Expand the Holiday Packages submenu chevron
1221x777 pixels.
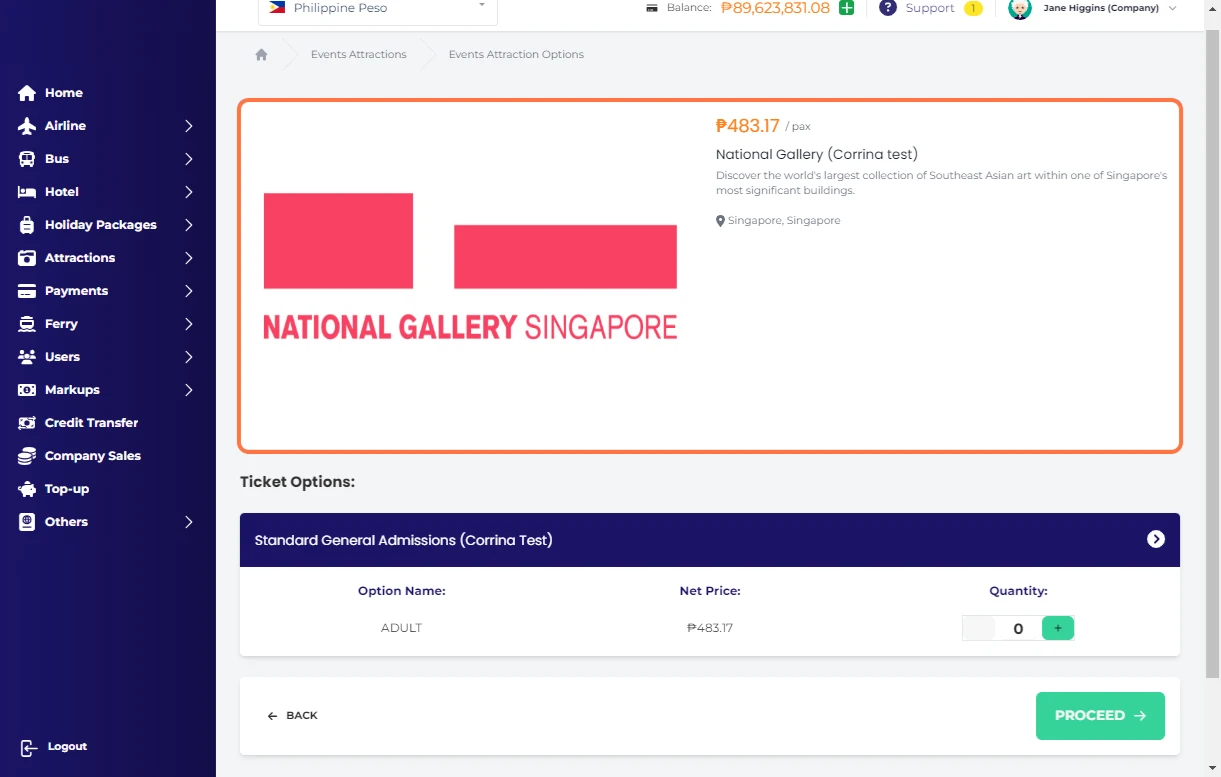tap(188, 225)
